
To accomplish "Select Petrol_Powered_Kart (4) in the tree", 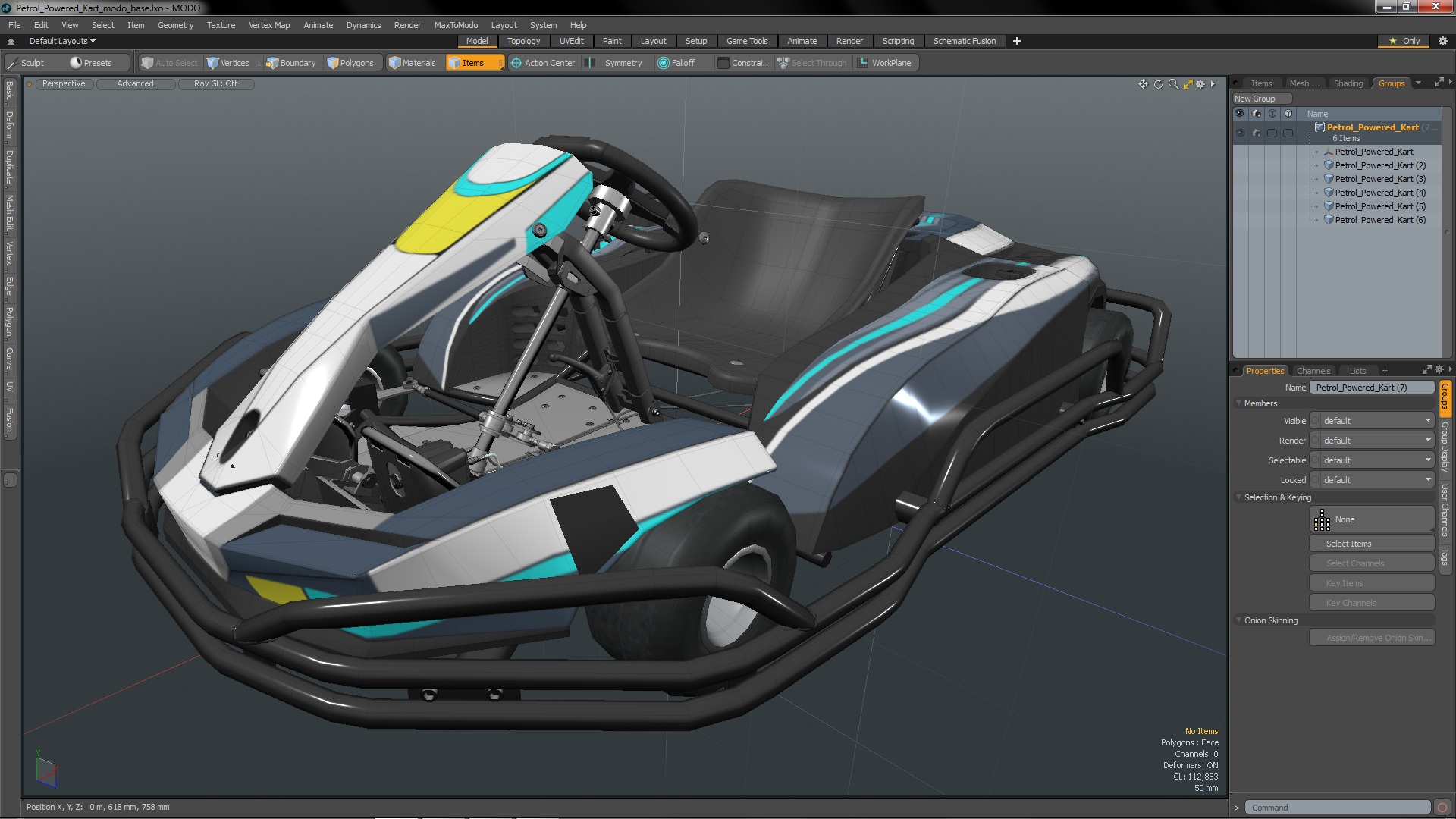I will tap(1380, 193).
